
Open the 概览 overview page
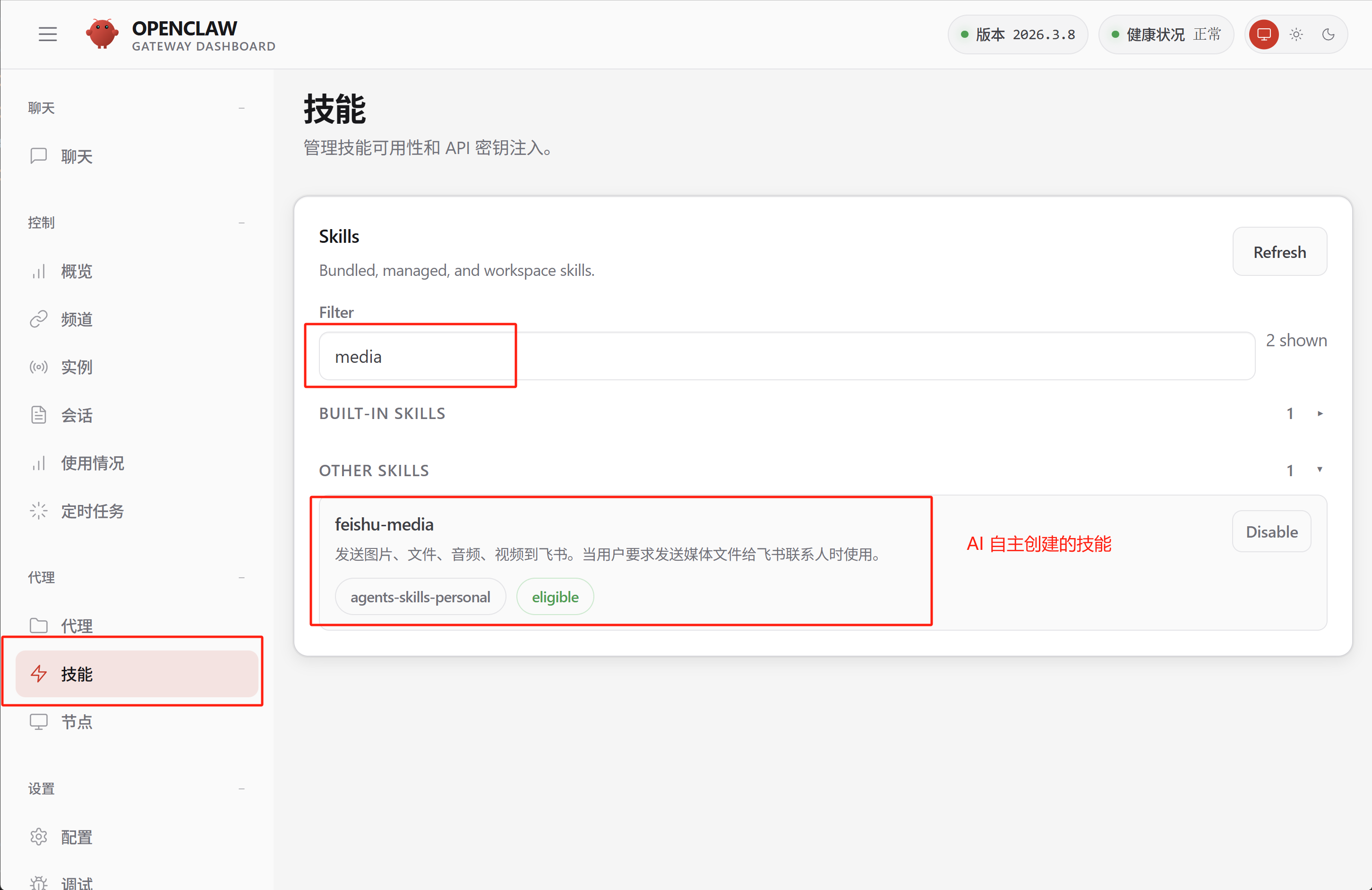tap(76, 271)
